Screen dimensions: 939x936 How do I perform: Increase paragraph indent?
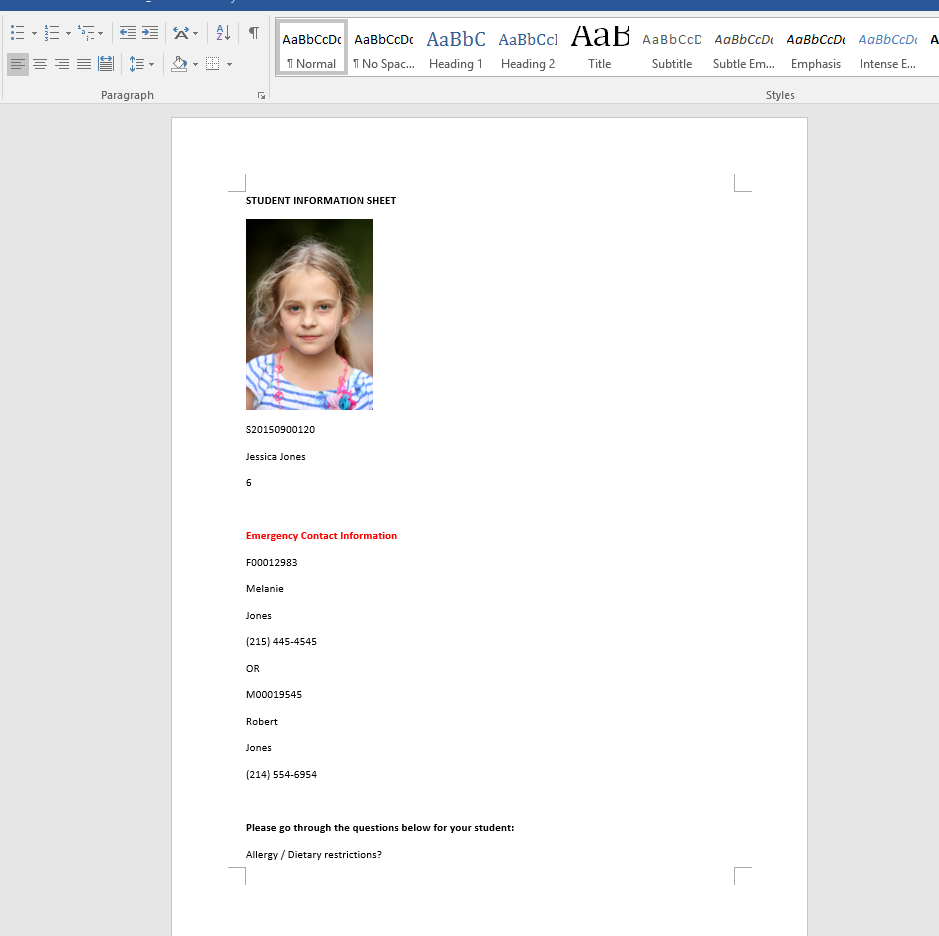pos(150,33)
